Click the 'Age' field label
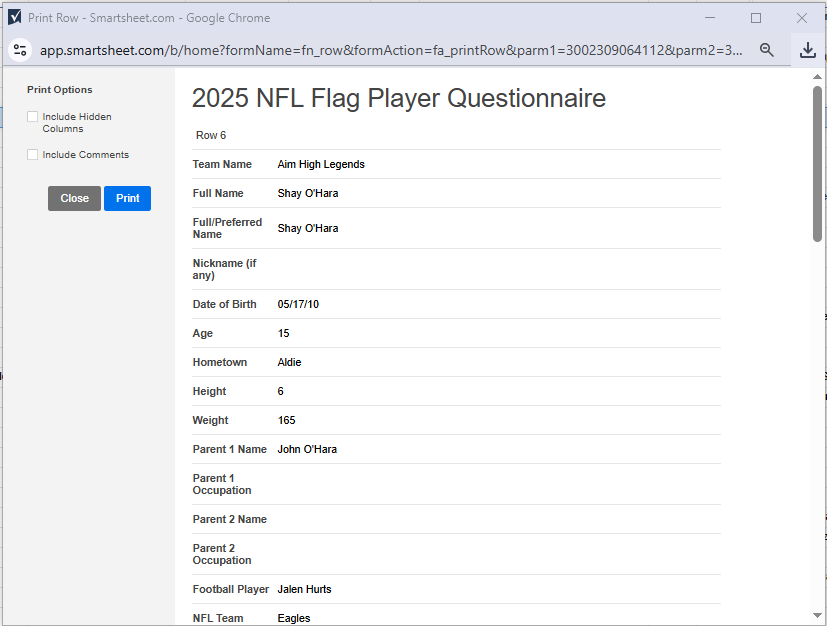Viewport: 827px width, 626px height. coord(203,333)
